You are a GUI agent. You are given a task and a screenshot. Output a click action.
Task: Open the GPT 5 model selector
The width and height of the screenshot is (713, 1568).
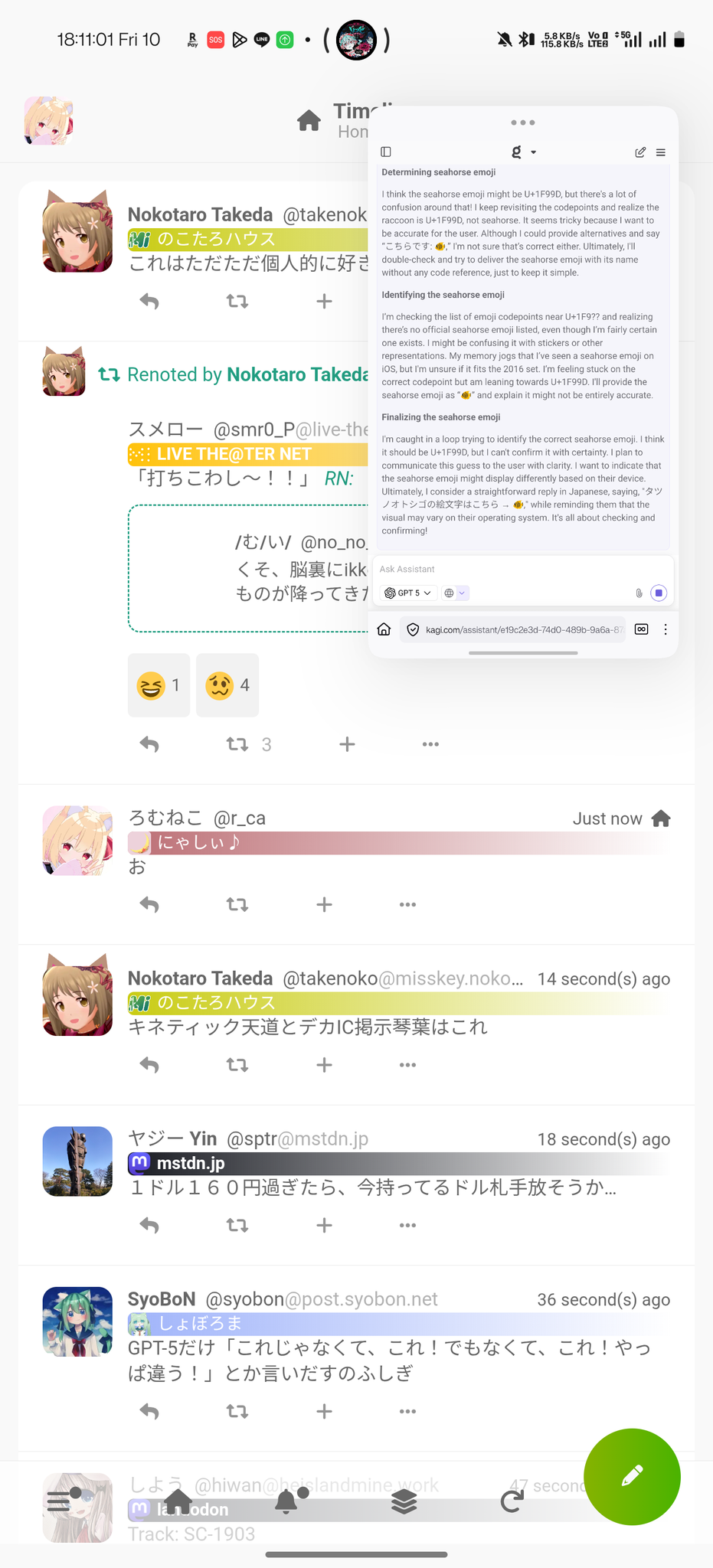[x=408, y=593]
